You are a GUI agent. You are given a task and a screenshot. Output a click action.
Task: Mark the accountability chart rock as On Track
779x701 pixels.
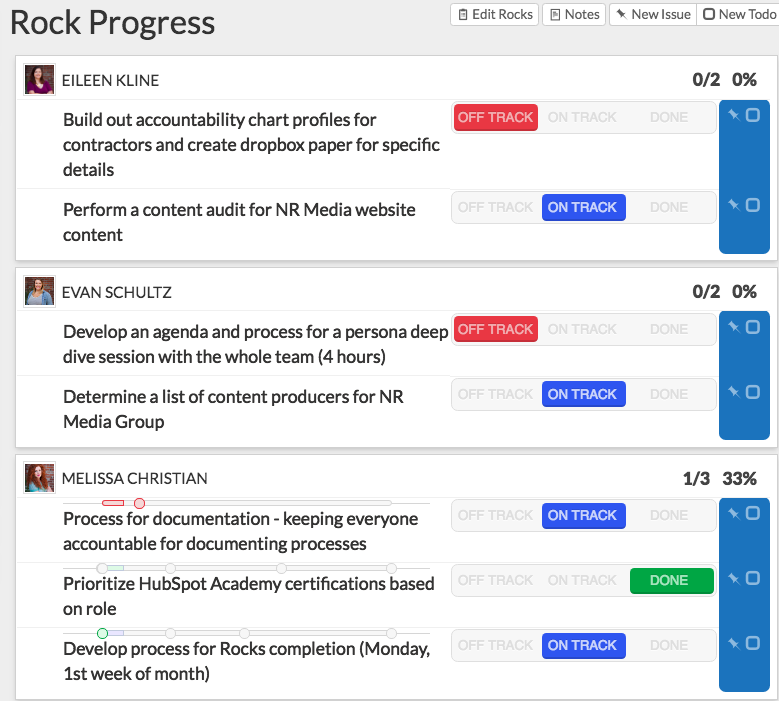click(582, 117)
